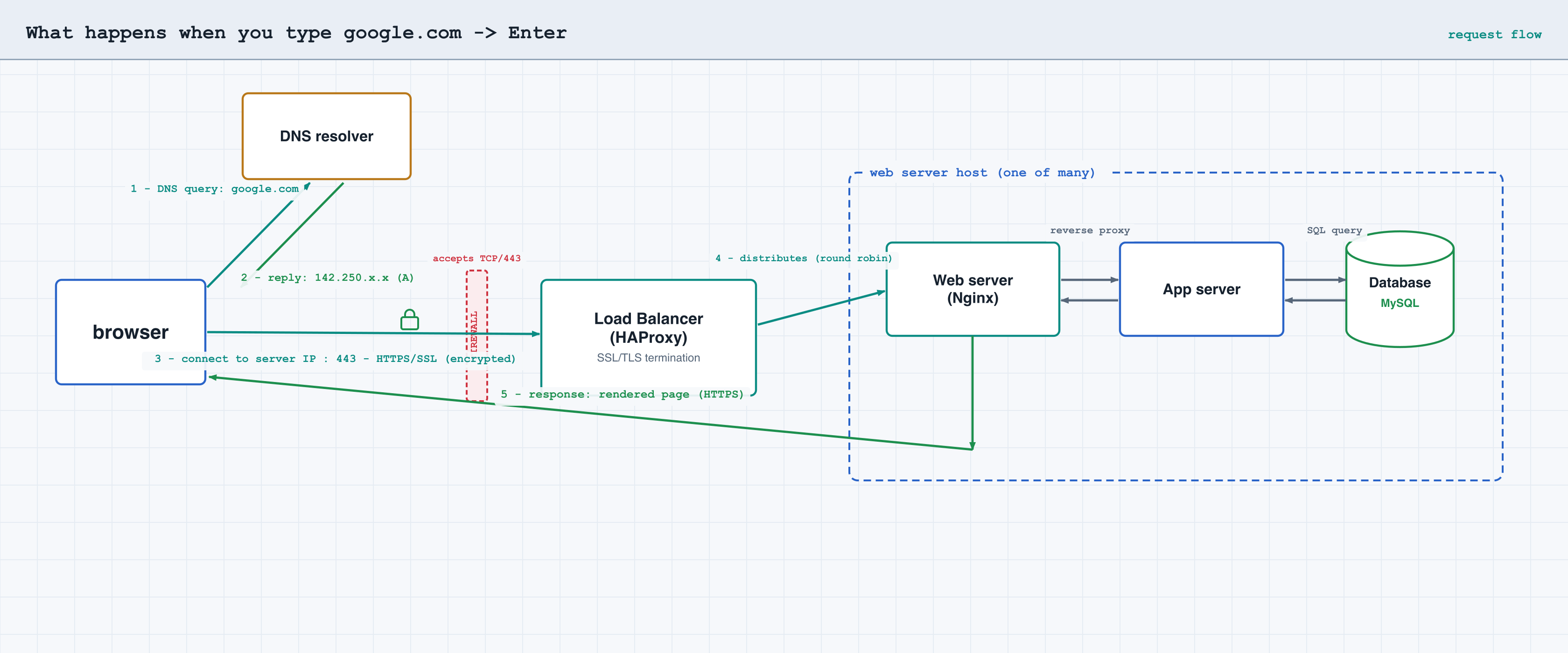Select the App server node

coord(1202,289)
